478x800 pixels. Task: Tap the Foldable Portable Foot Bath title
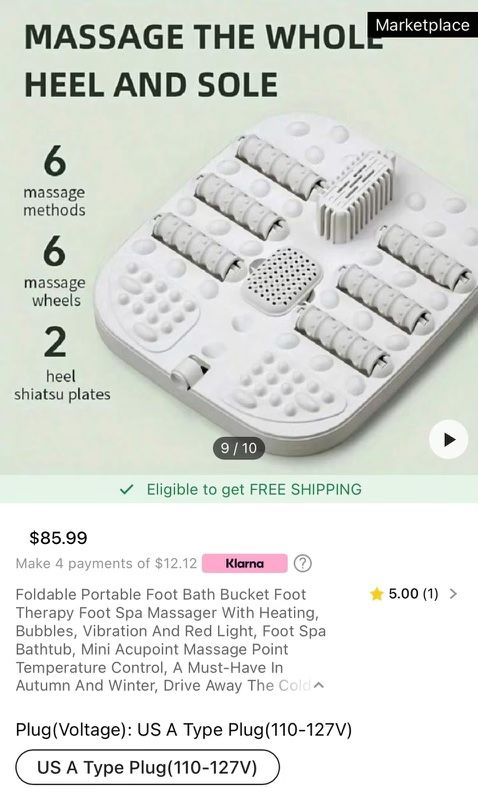coord(171,640)
